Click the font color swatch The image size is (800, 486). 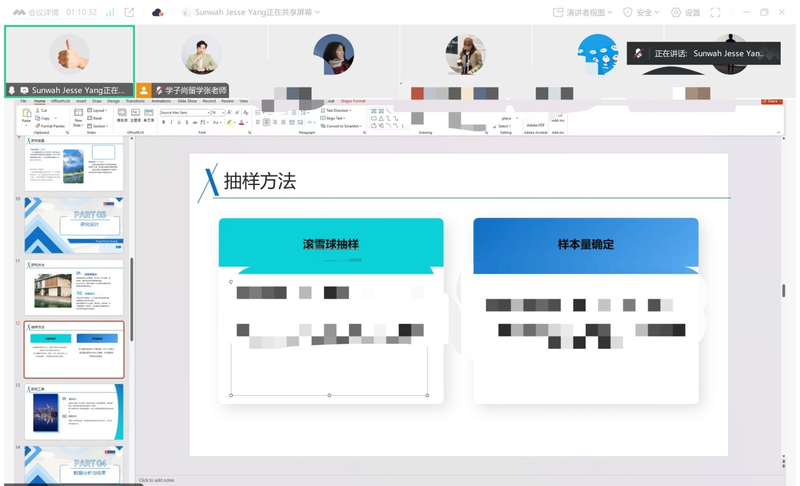241,122
